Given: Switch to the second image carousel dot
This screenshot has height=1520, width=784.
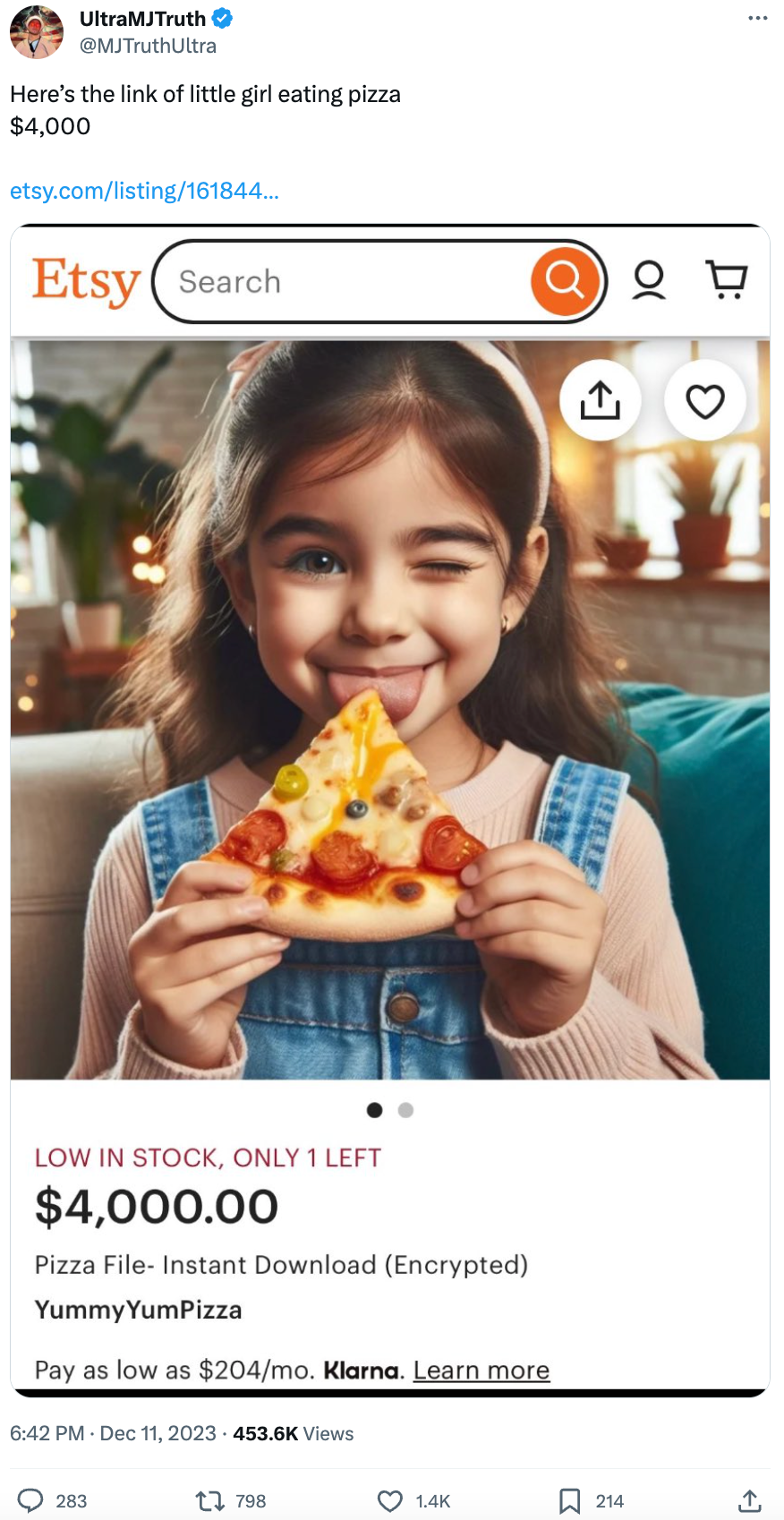Looking at the screenshot, I should click(405, 1110).
